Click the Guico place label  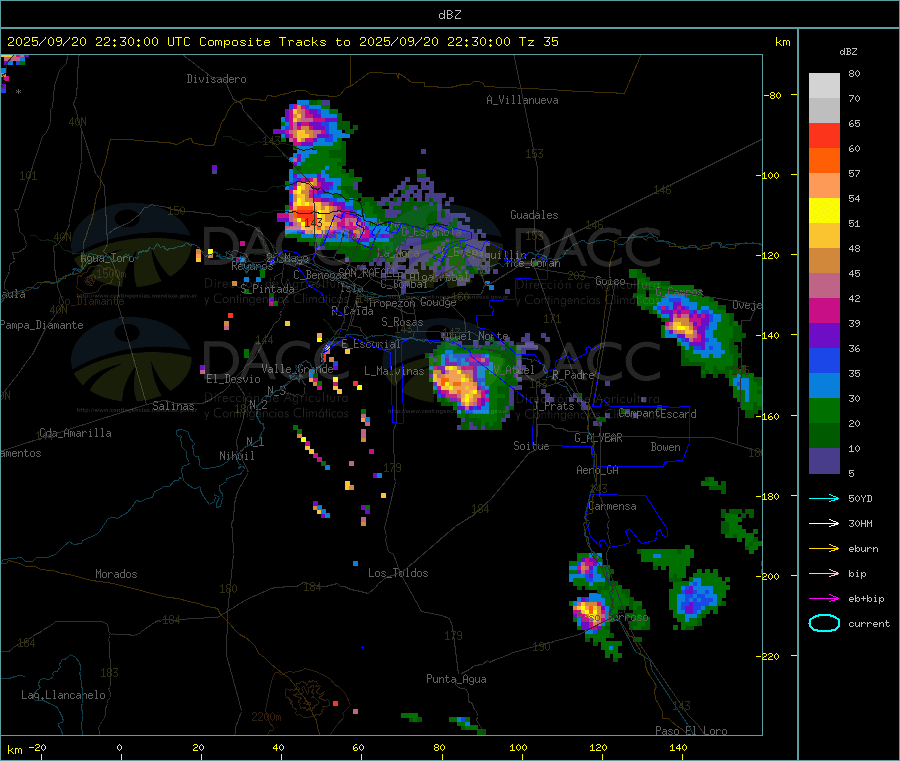tap(610, 281)
